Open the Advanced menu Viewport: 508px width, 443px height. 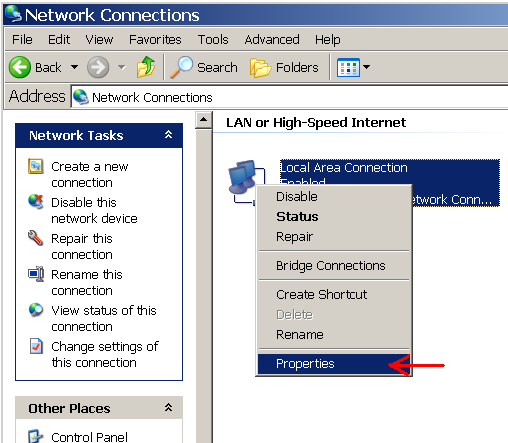point(272,40)
